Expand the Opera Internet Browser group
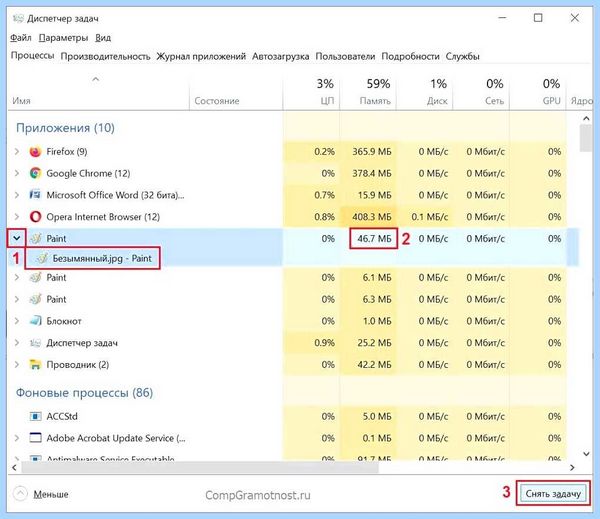The width and height of the screenshot is (600, 519). pyautogui.click(x=17, y=217)
